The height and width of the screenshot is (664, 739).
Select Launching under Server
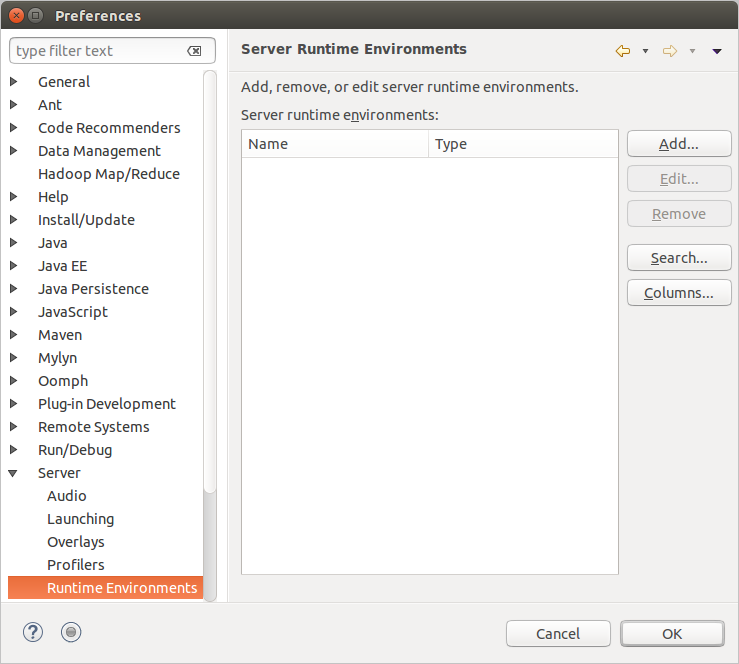(x=81, y=519)
